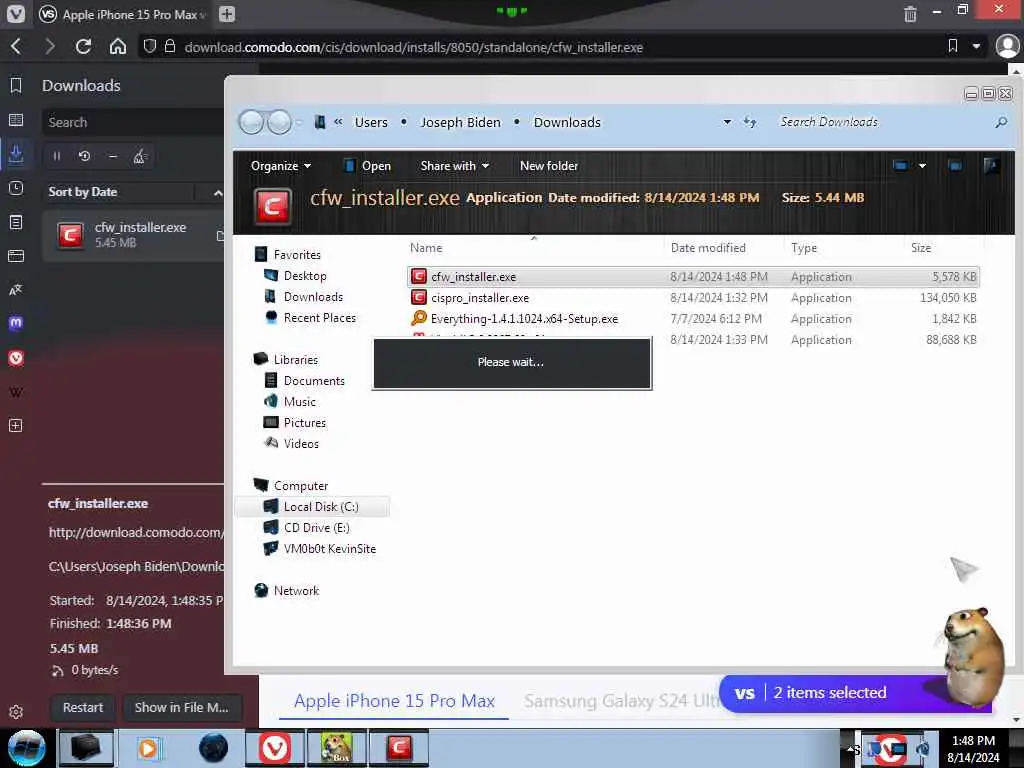Open the address path history dropdown
The height and width of the screenshot is (768, 1024).
pyautogui.click(x=727, y=122)
